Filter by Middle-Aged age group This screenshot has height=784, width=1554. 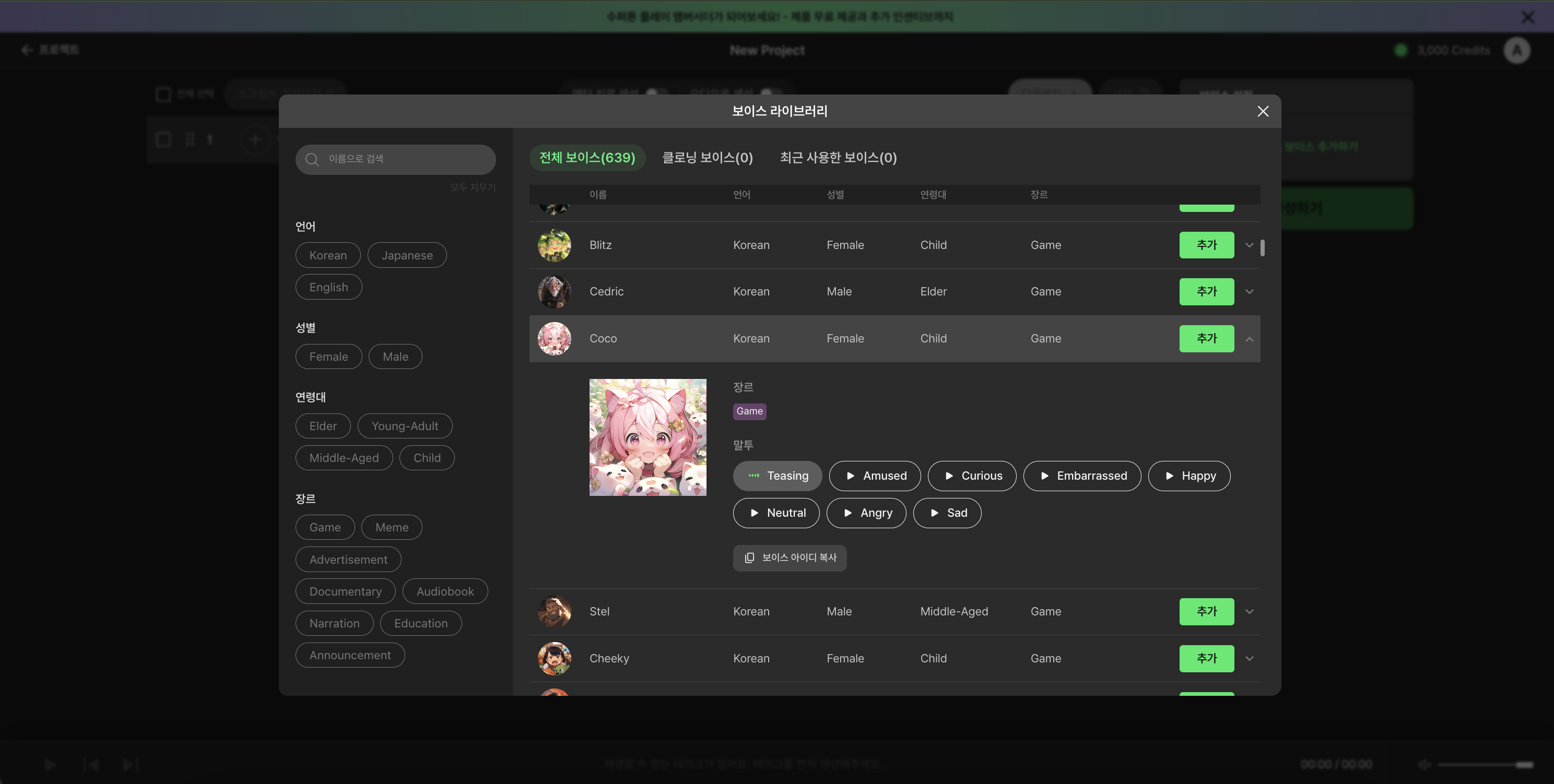pos(344,458)
